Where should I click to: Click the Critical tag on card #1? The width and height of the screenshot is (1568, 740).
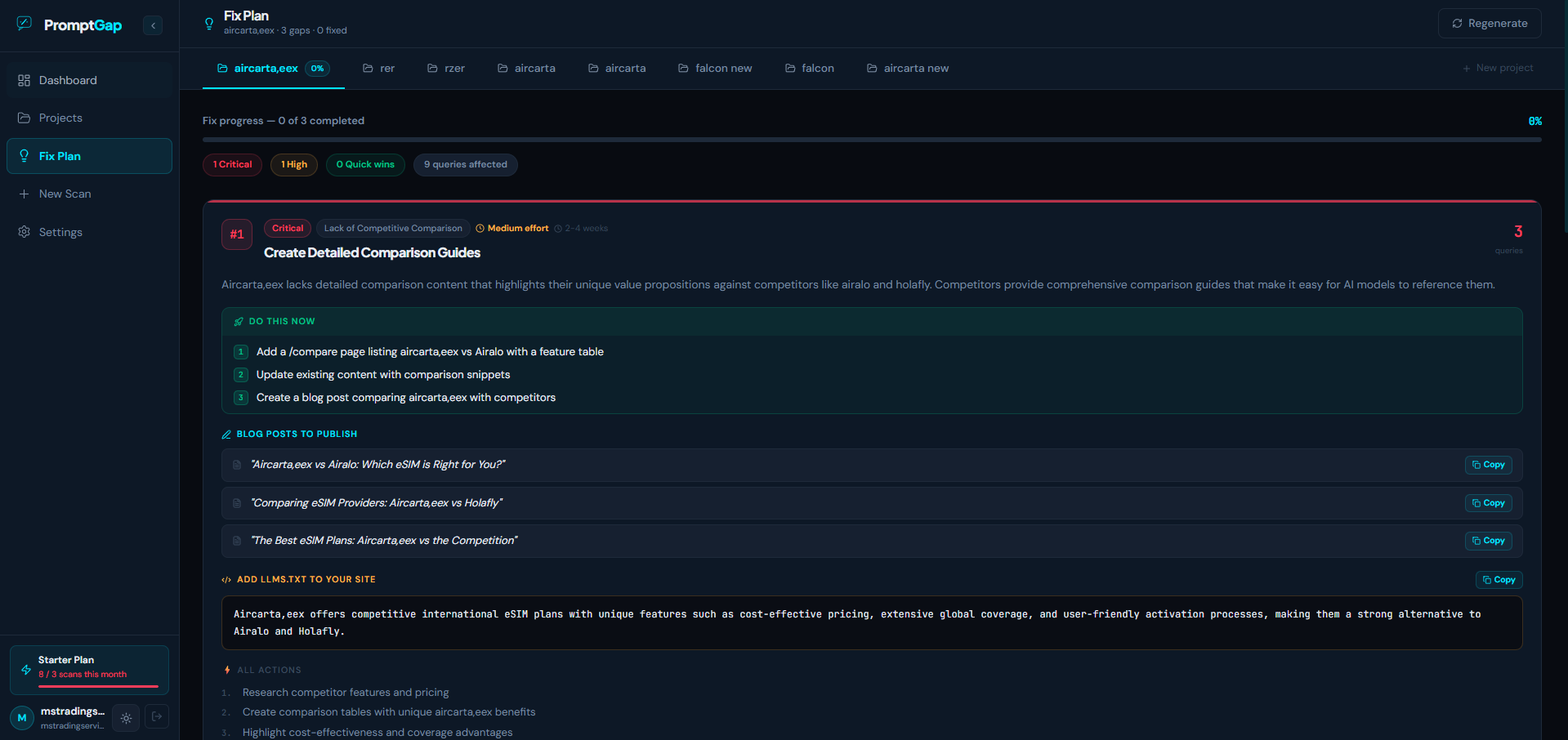288,229
